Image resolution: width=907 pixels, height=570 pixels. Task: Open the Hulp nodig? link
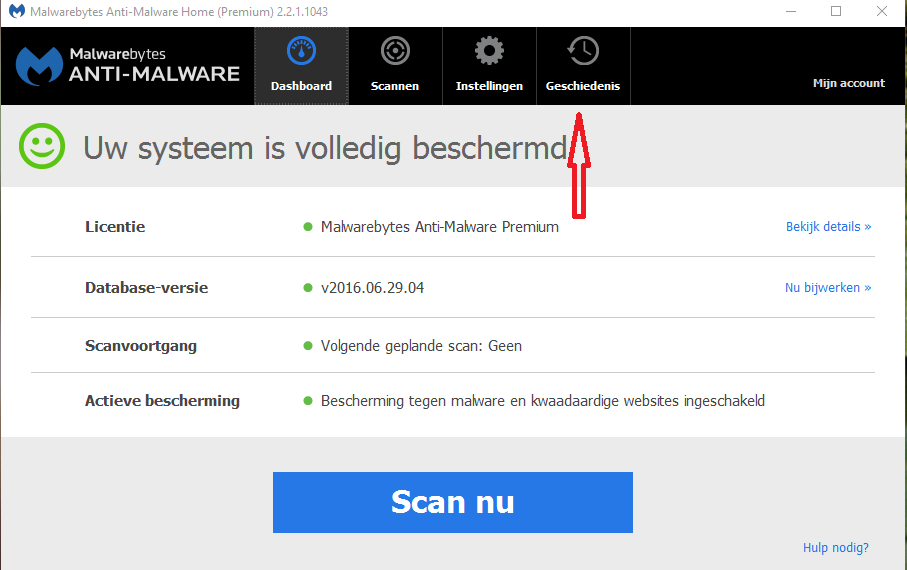coord(835,548)
